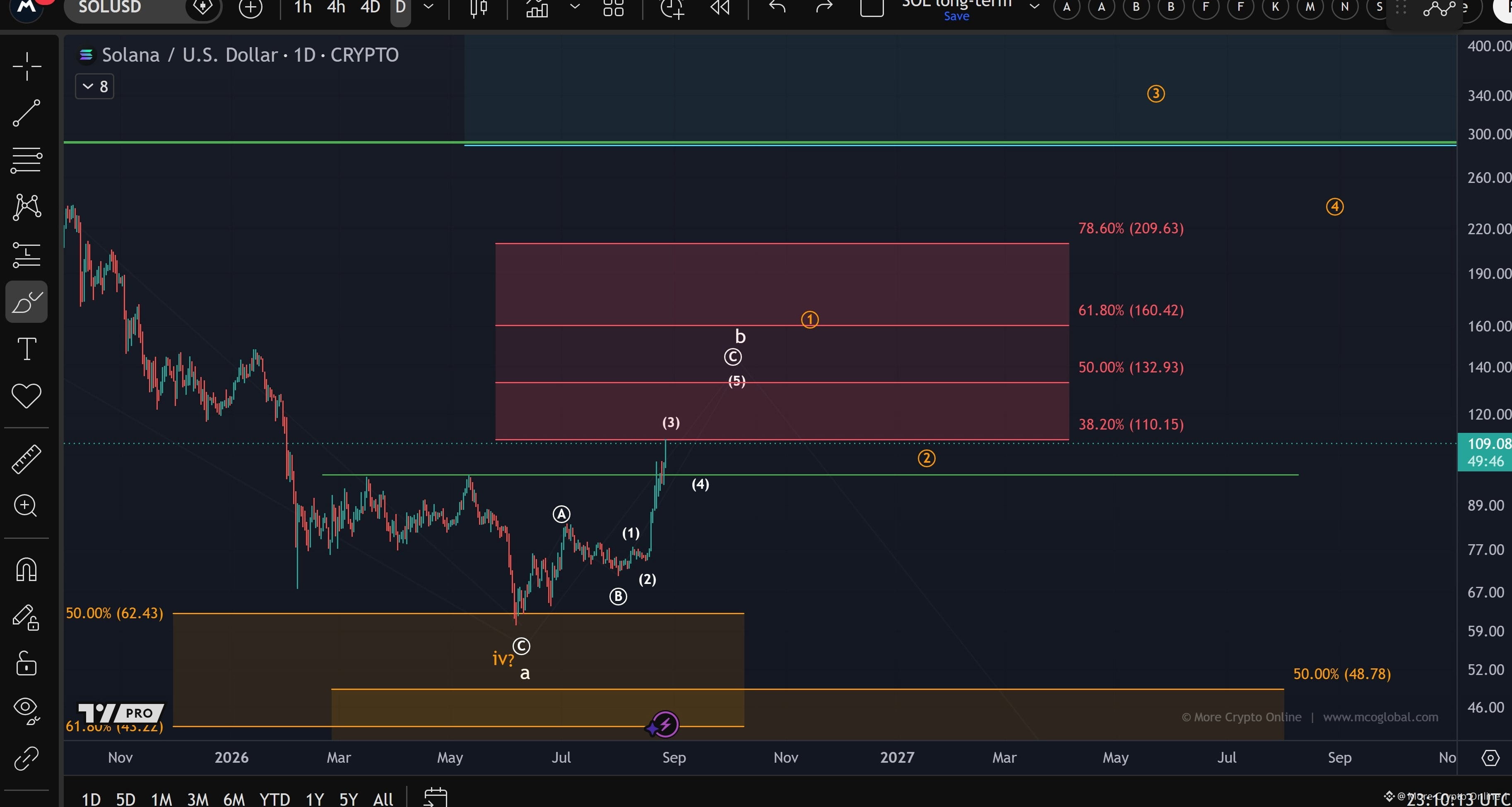Open the K circle shortcut
This screenshot has height=807, width=1512.
(1276, 7)
